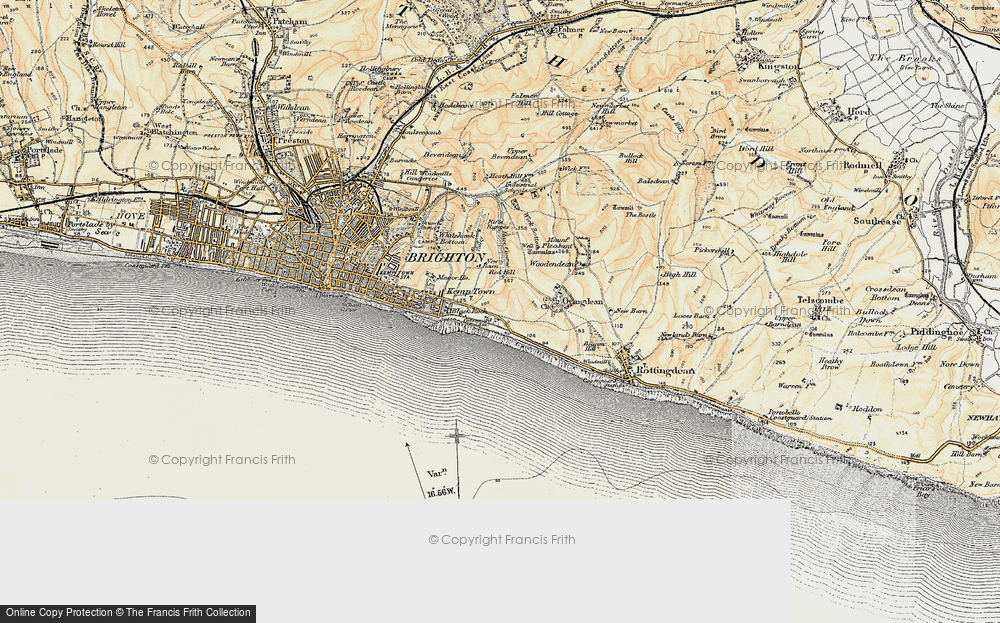Click the Nore Down label
The height and width of the screenshot is (623, 1000).
point(960,364)
